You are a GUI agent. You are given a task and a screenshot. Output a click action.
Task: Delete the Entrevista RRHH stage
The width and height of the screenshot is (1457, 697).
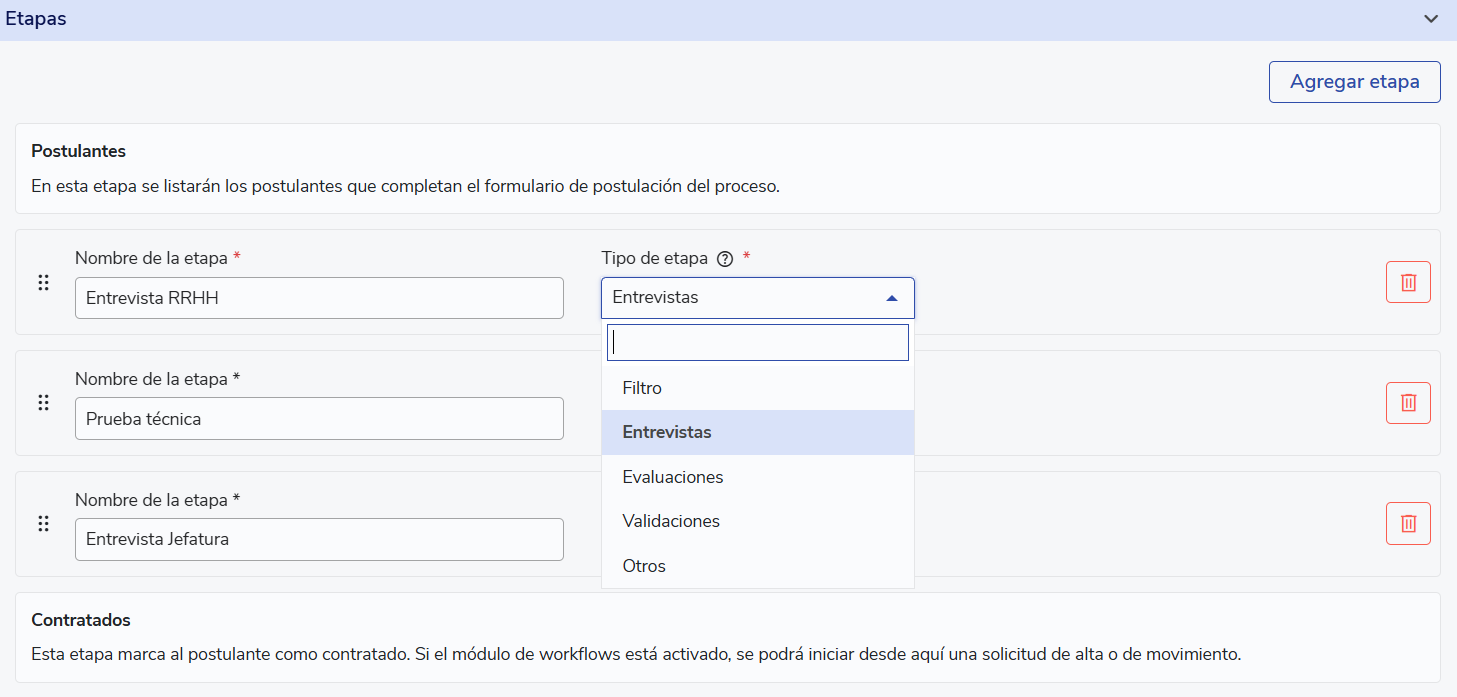pyautogui.click(x=1408, y=282)
